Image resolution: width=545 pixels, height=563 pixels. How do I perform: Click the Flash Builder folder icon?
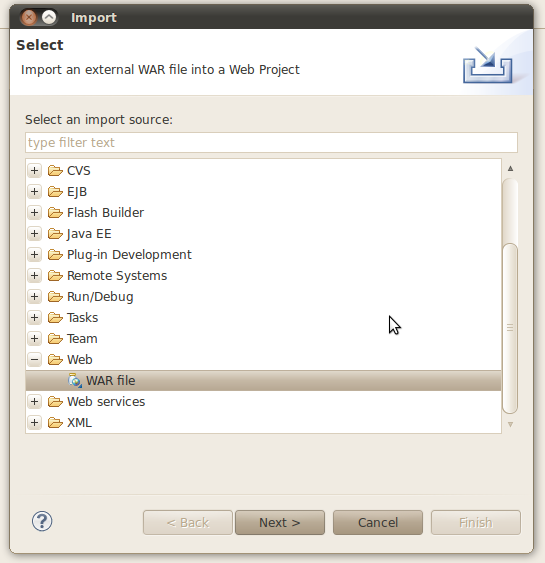click(55, 213)
